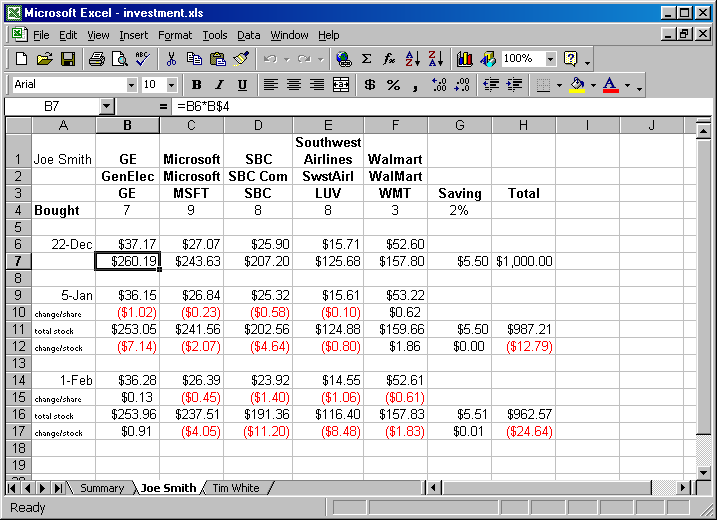The height and width of the screenshot is (520, 717).
Task: Go to the first sheet tab
Action: tap(12, 488)
